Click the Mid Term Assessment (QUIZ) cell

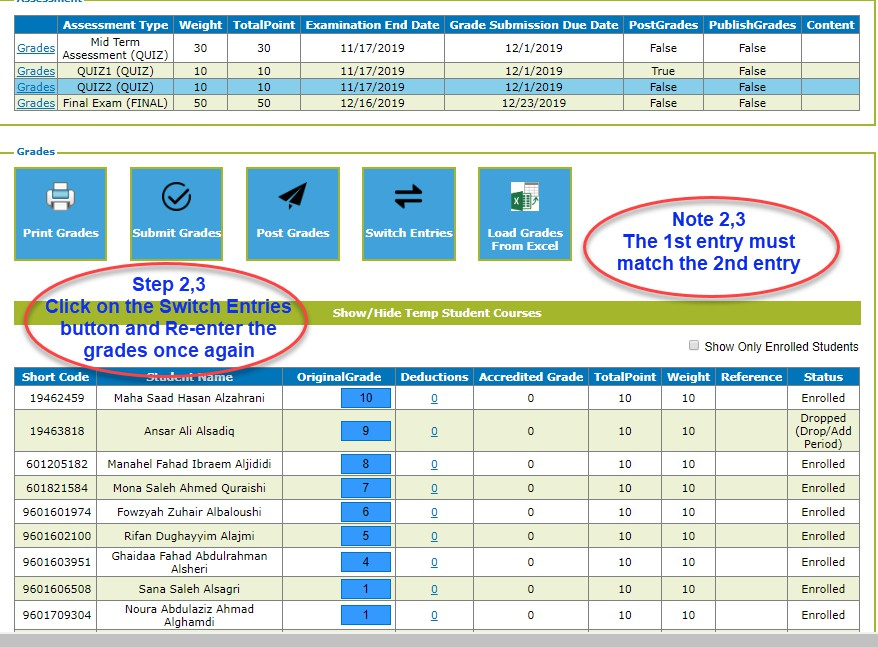click(x=115, y=48)
